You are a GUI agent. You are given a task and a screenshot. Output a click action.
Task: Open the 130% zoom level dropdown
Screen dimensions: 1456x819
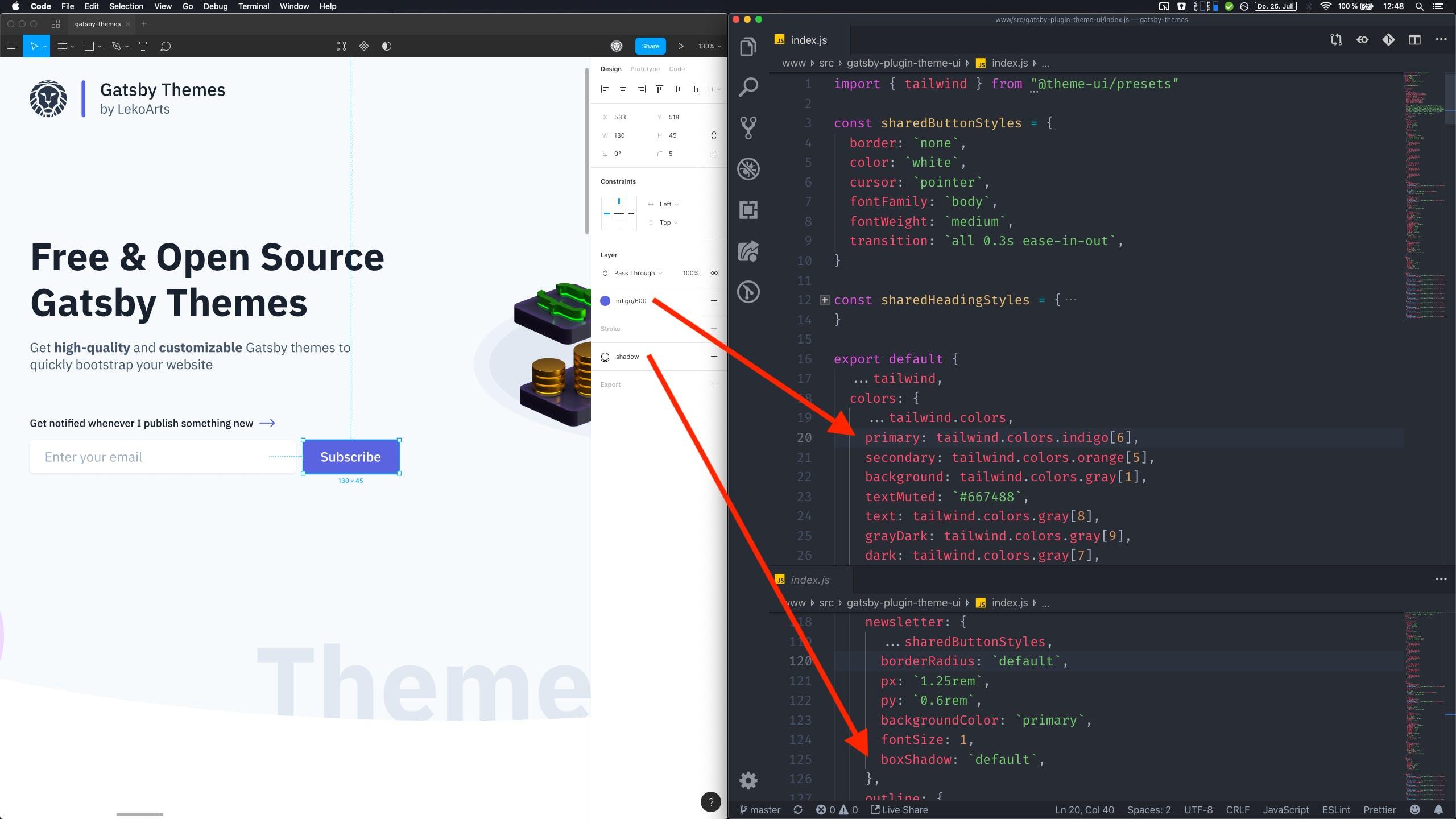pyautogui.click(x=708, y=46)
